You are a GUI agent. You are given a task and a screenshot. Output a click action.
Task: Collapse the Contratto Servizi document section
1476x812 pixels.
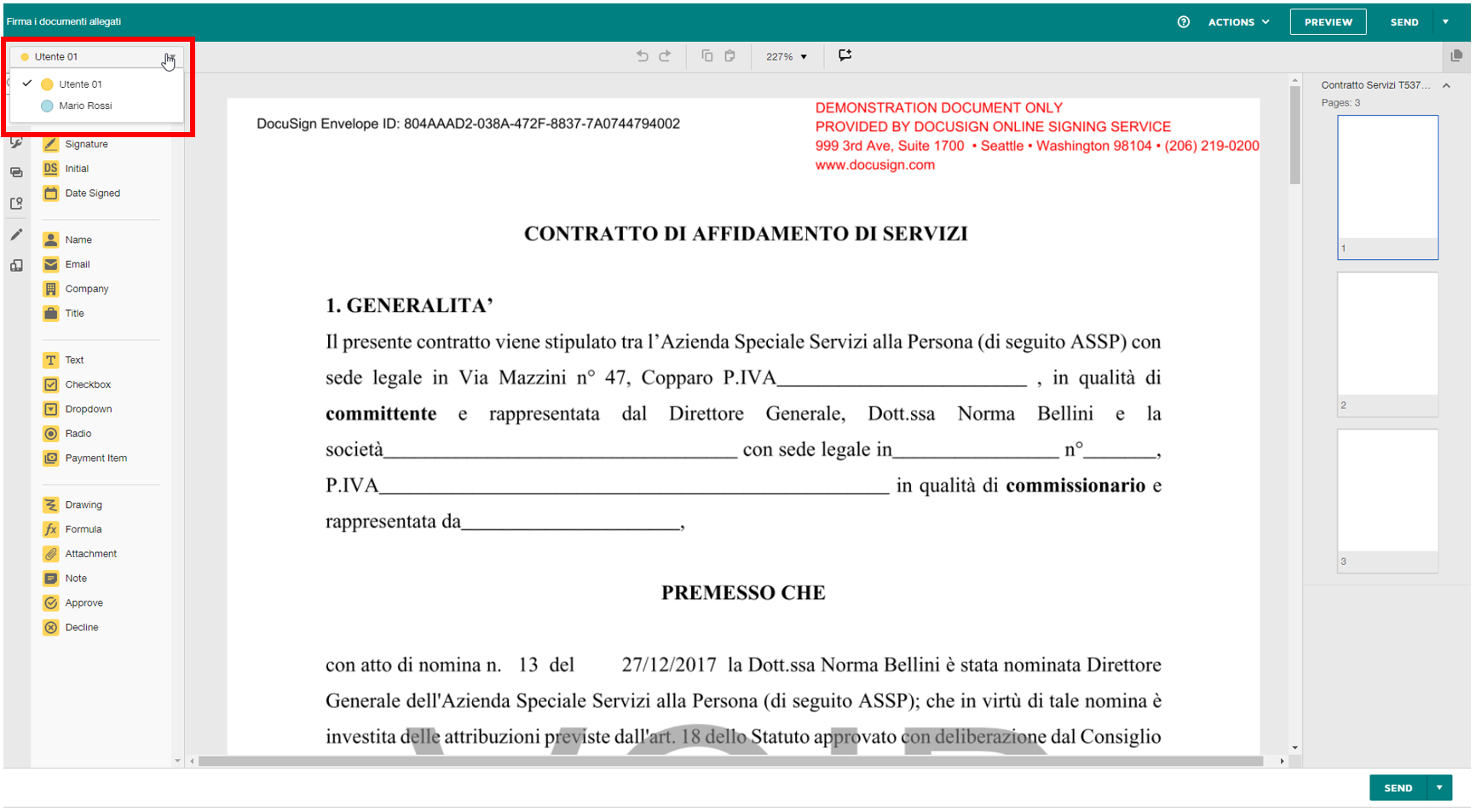(1446, 85)
